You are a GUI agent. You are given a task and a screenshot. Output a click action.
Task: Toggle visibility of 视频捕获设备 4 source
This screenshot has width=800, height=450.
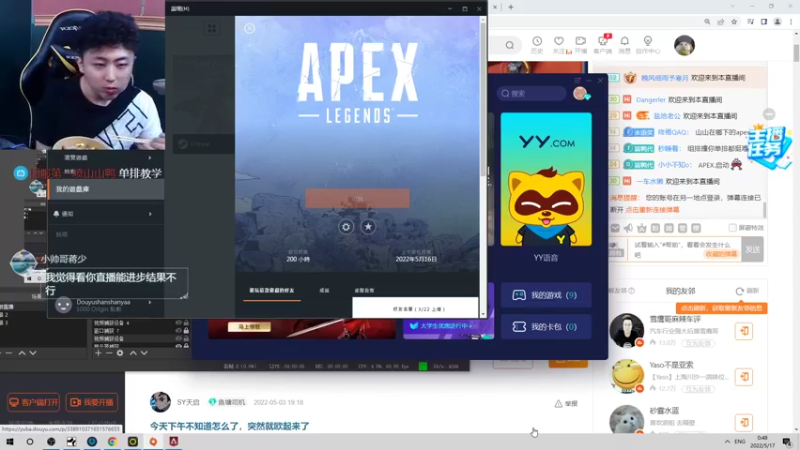tap(178, 323)
